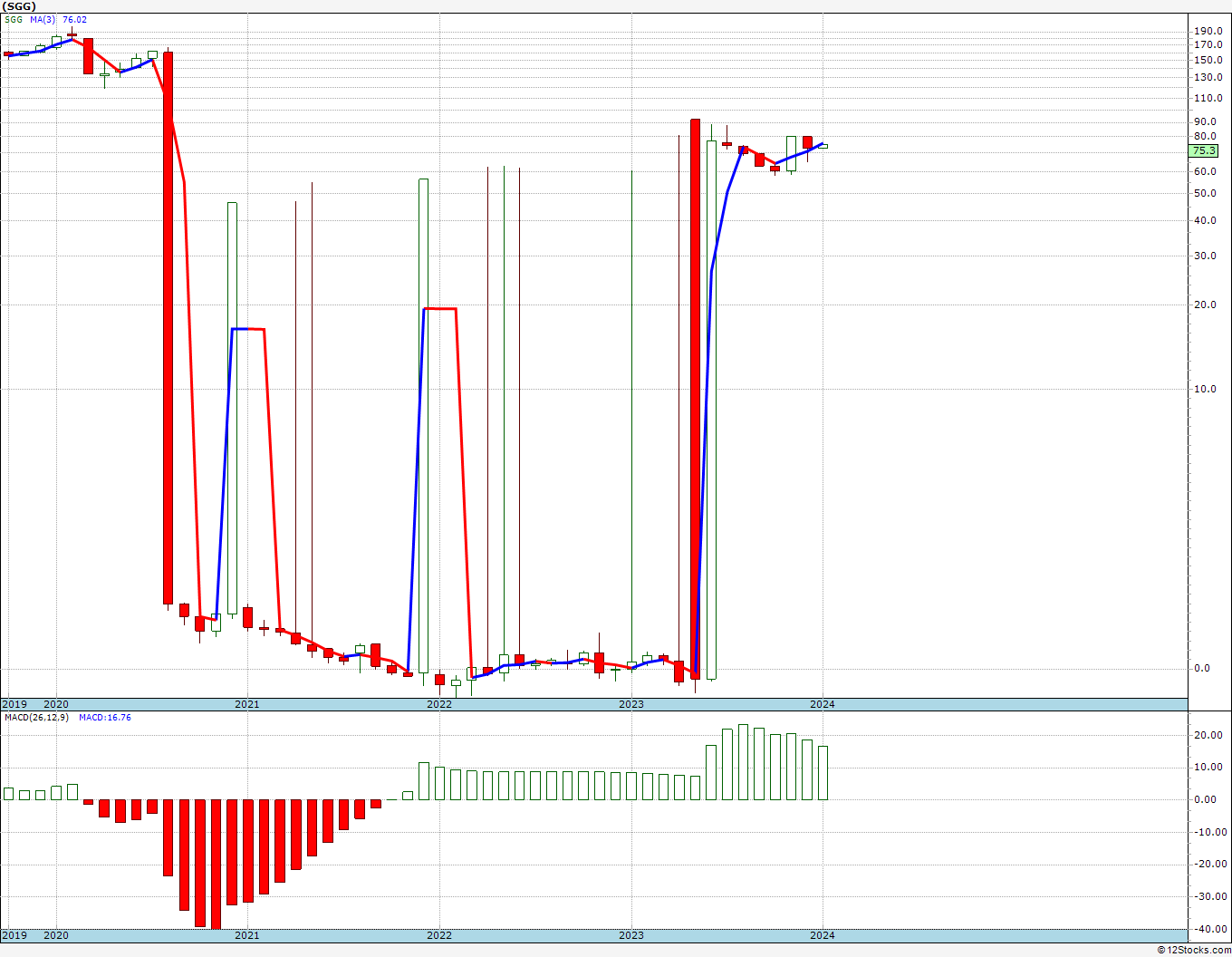Select the 170.0 price axis label
Screen dimensions: 1232x957
[1208, 44]
